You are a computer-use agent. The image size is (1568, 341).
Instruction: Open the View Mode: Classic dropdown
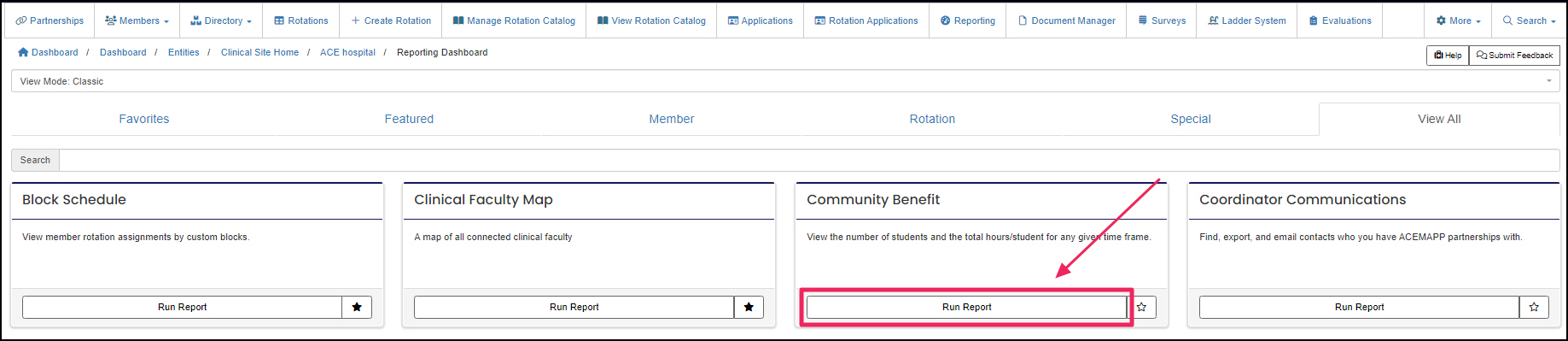pos(785,81)
